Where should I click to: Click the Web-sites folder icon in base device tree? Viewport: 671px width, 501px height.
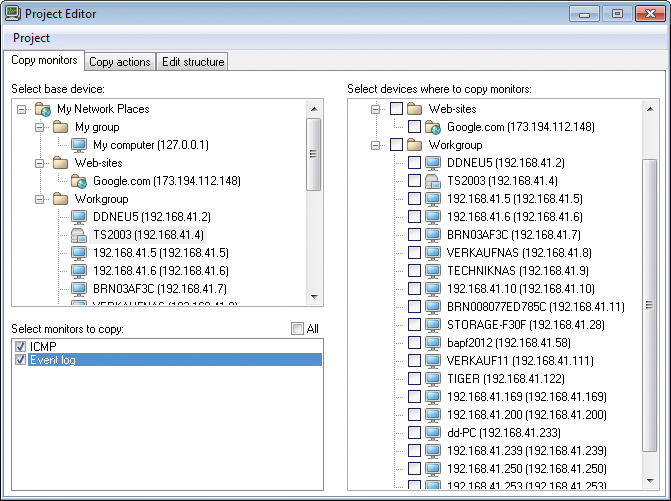pos(60,163)
